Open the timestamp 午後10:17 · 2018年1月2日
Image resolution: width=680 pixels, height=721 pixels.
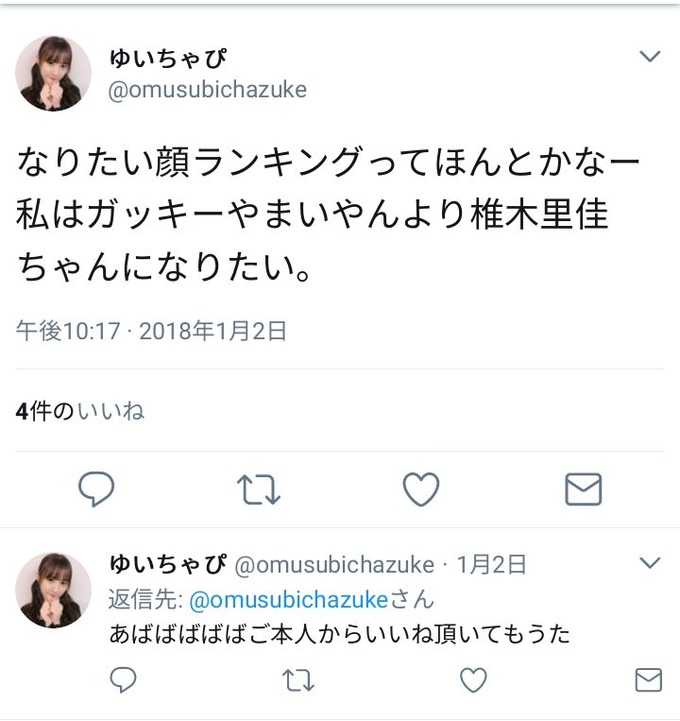(151, 331)
